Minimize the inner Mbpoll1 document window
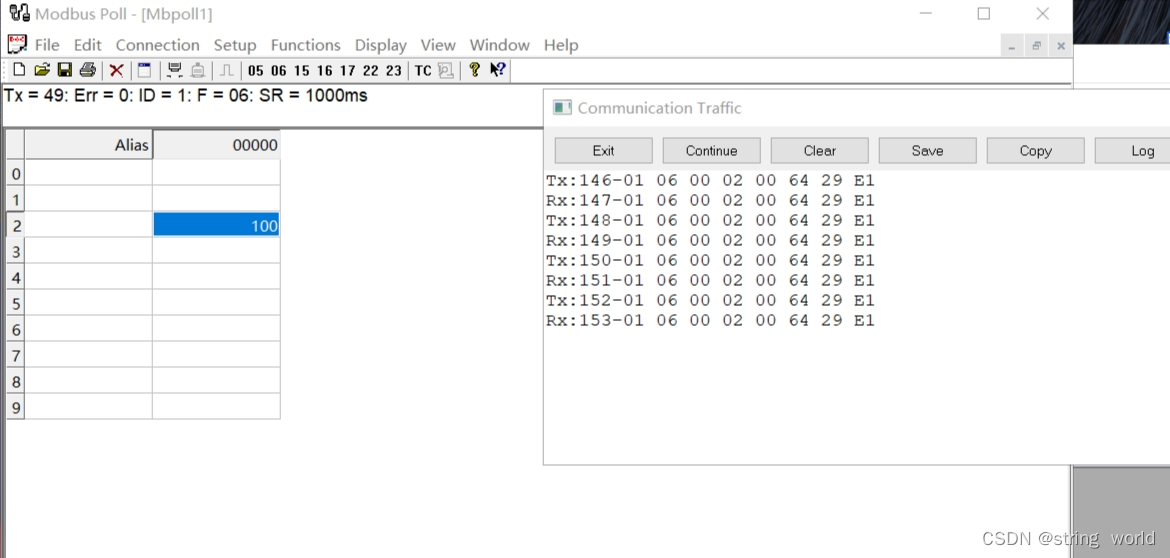1170x558 pixels. 1012,46
